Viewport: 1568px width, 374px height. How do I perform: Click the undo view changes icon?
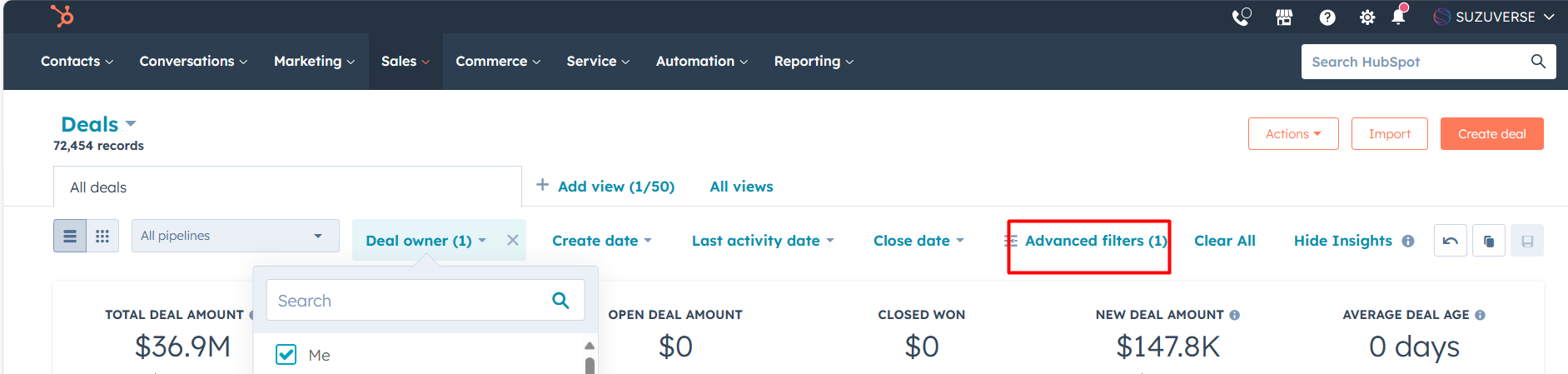tap(1451, 241)
